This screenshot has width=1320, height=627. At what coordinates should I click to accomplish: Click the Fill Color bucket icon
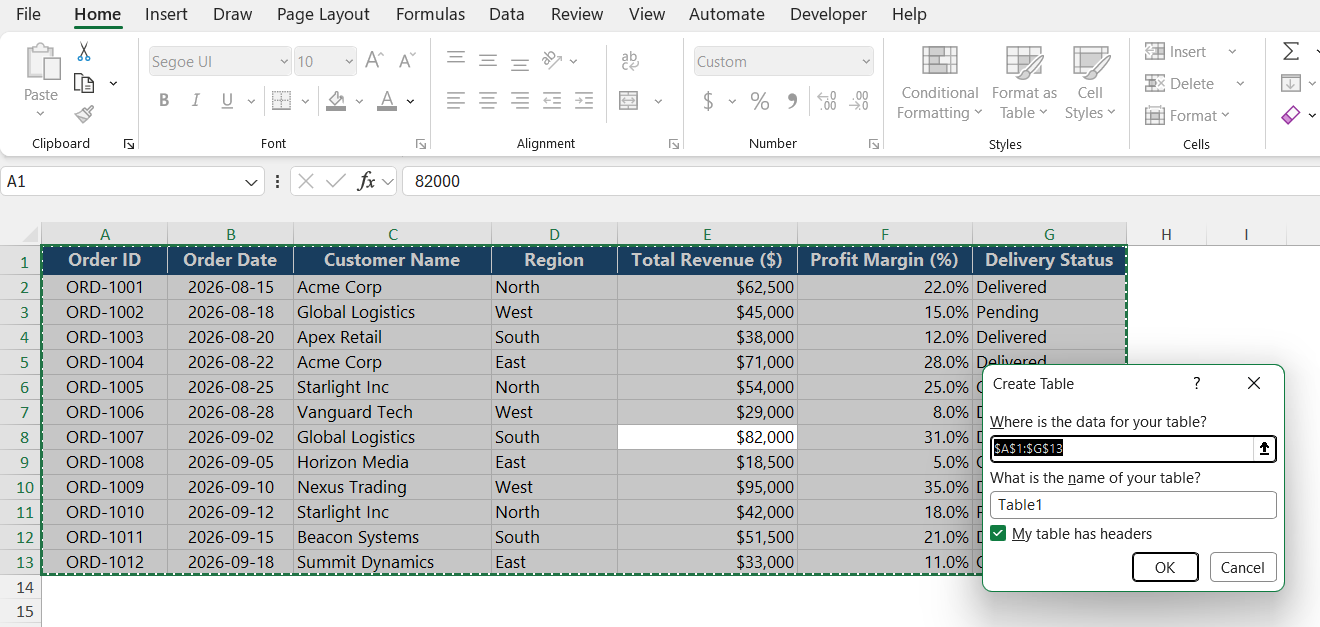(336, 100)
